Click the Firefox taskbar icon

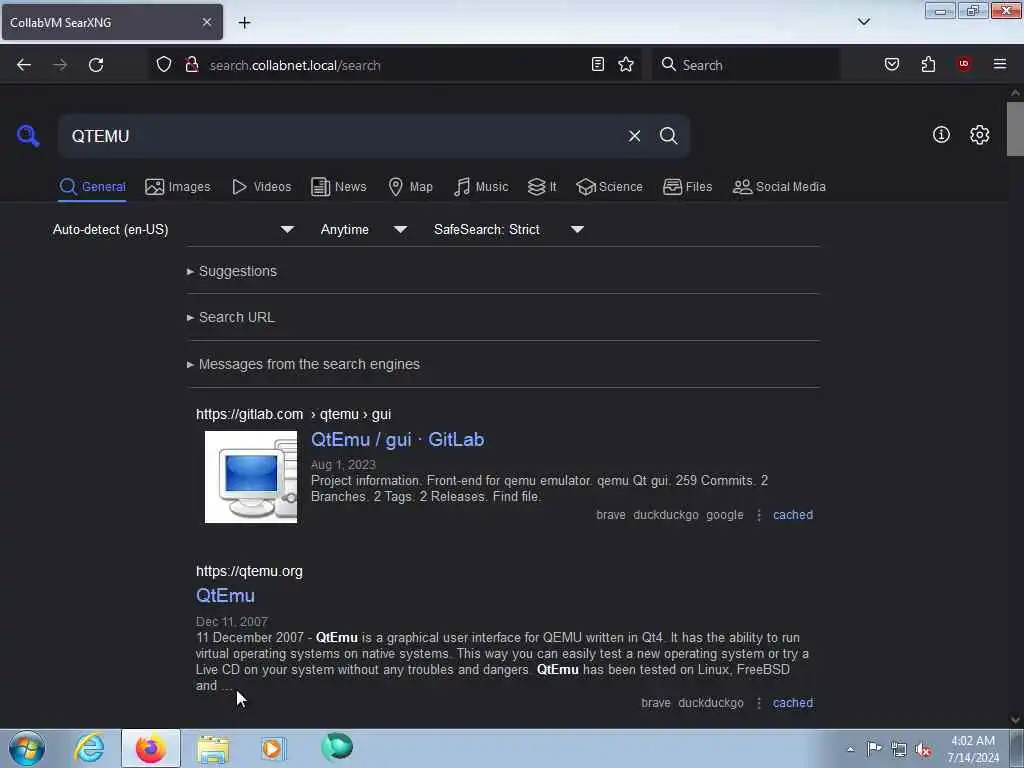pos(151,748)
